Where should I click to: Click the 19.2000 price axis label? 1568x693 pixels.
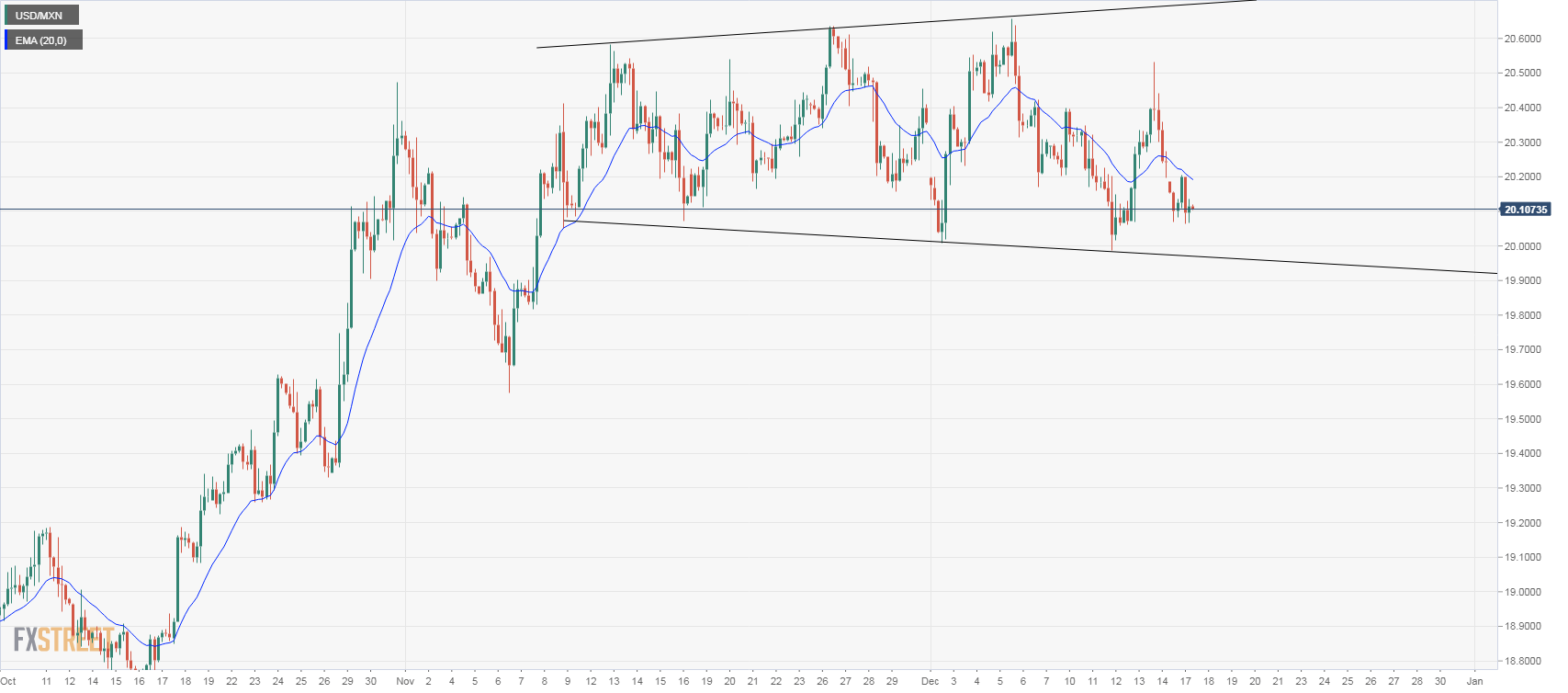click(1522, 523)
